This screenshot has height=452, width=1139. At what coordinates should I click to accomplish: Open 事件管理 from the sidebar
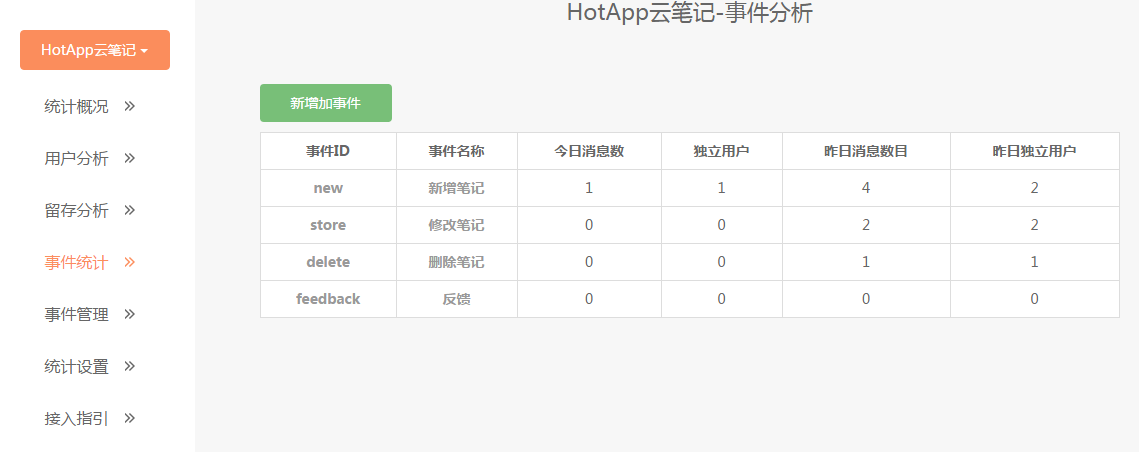[x=77, y=314]
